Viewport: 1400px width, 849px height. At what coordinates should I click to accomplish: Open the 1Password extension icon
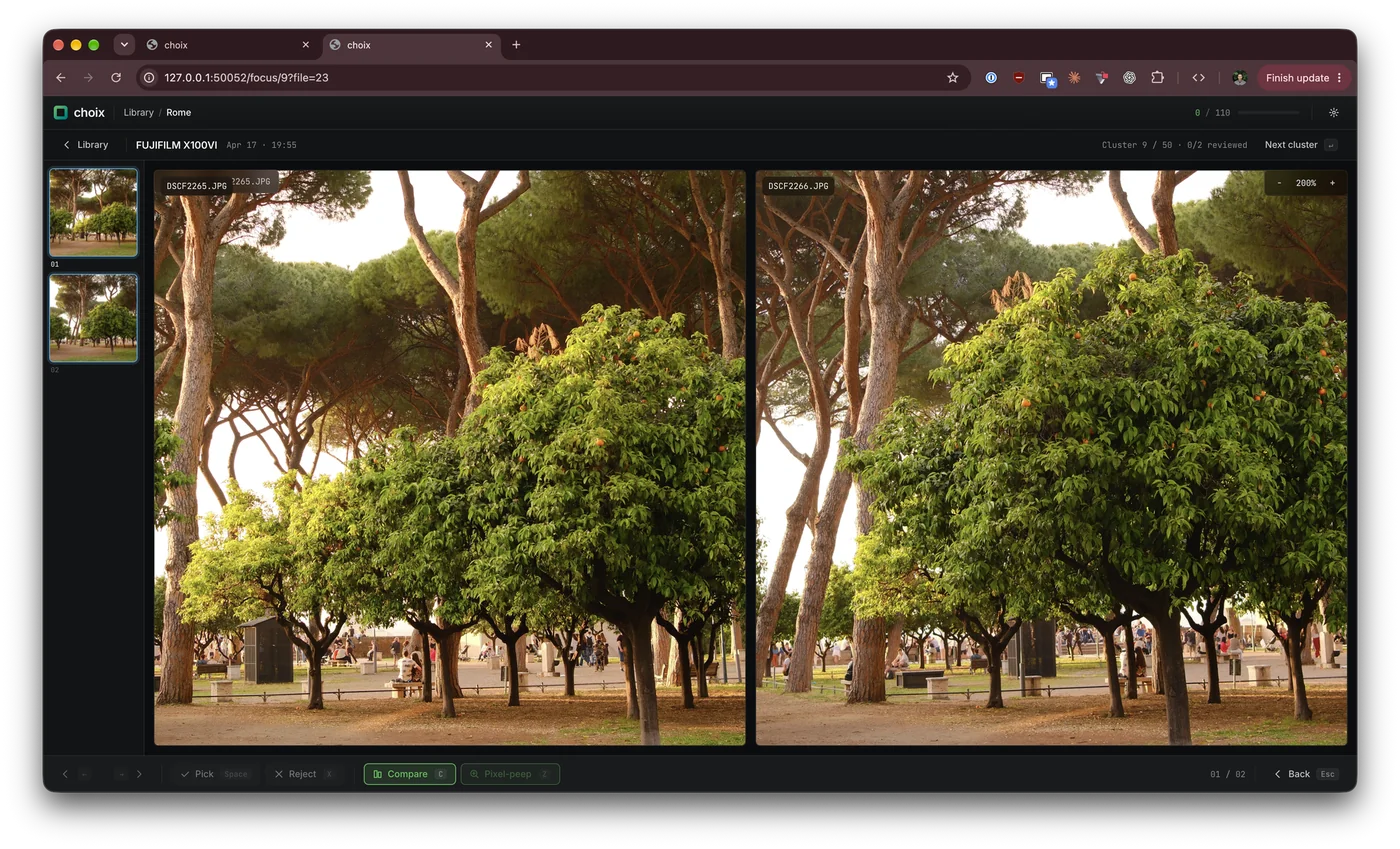pos(991,78)
